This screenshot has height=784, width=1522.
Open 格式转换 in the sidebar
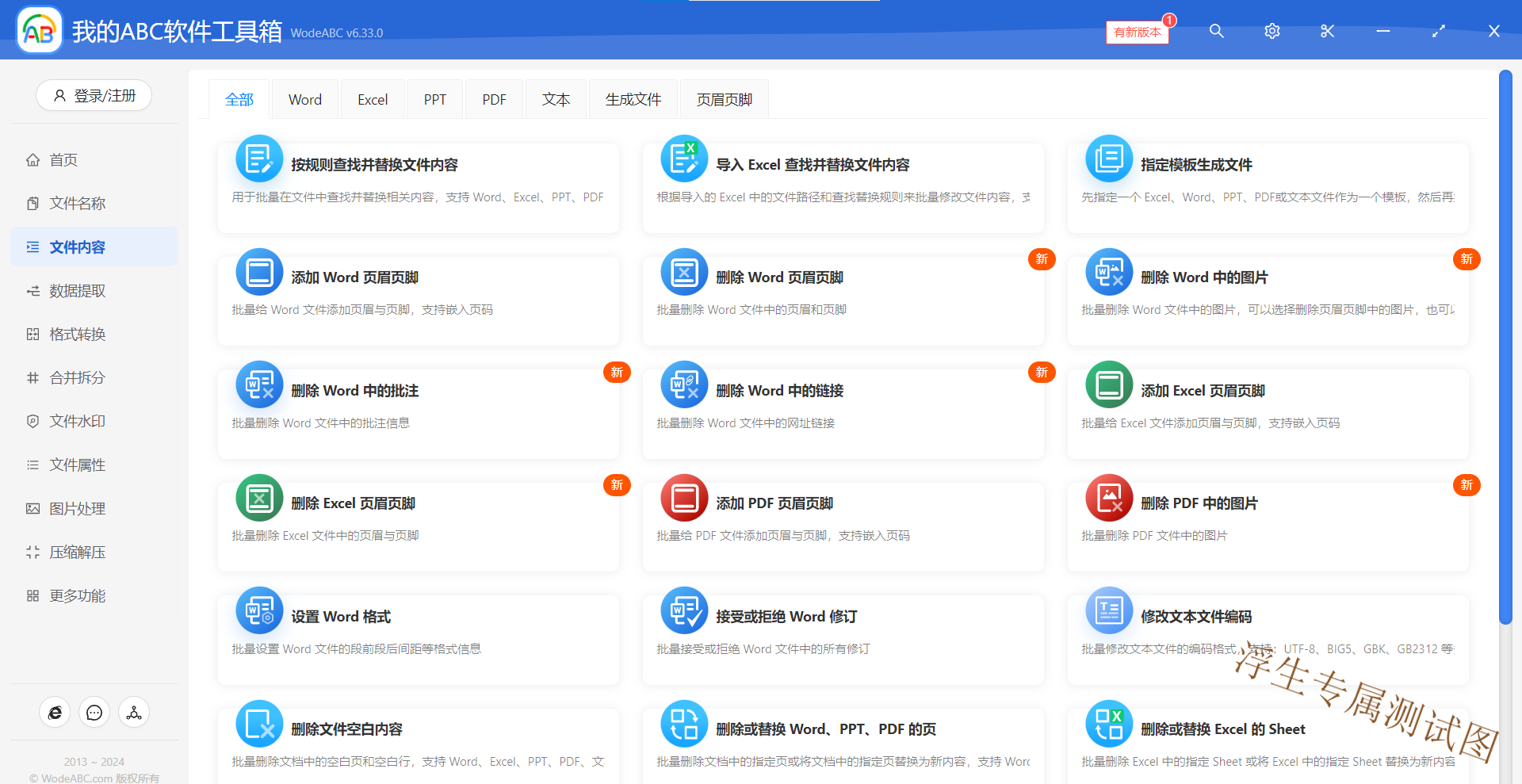click(x=77, y=335)
